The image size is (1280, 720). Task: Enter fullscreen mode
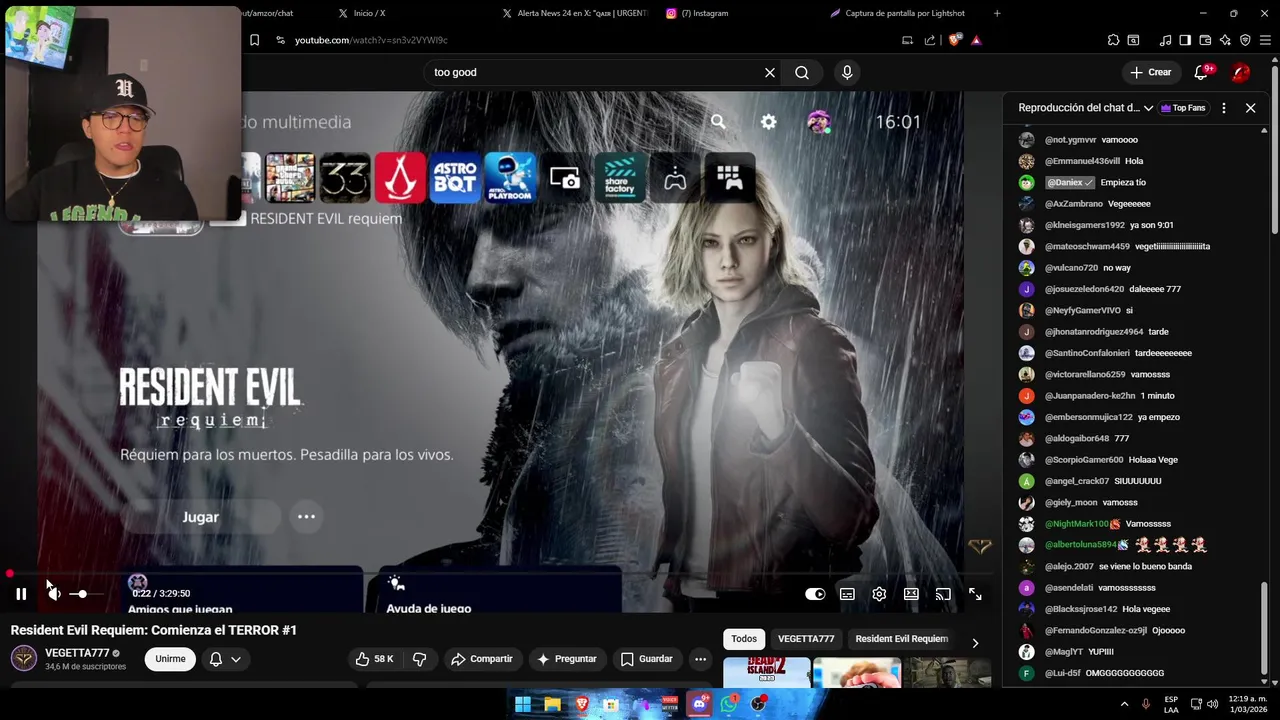[975, 594]
